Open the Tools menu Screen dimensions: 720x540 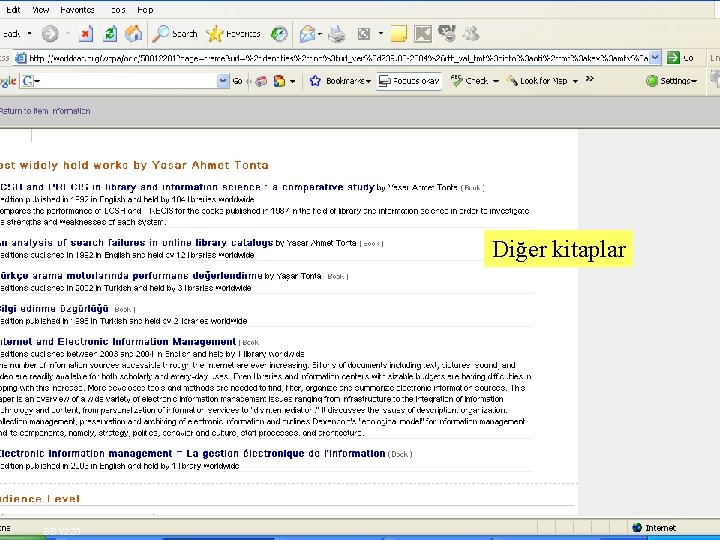tap(118, 10)
